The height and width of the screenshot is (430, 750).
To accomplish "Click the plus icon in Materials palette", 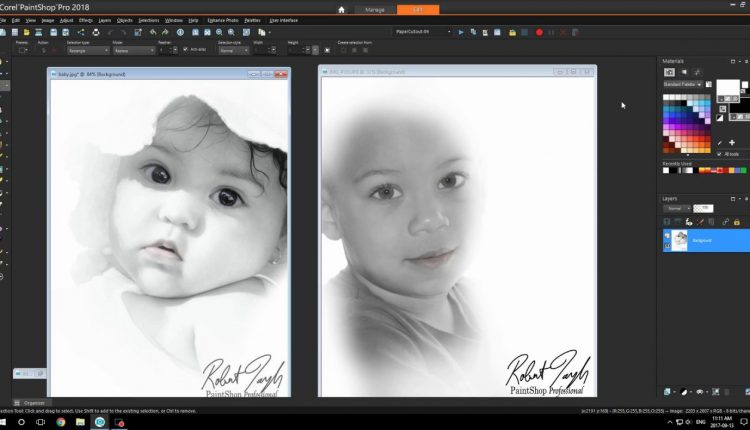I will click(x=732, y=143).
